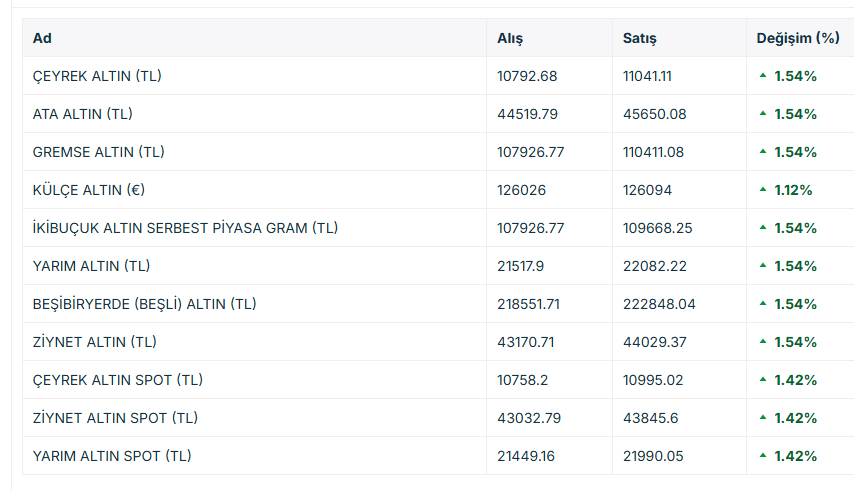Click ZİYNET ALTIN (TL) change 1.54%
Image resolution: width=854 pixels, height=491 pixels.
click(x=795, y=342)
